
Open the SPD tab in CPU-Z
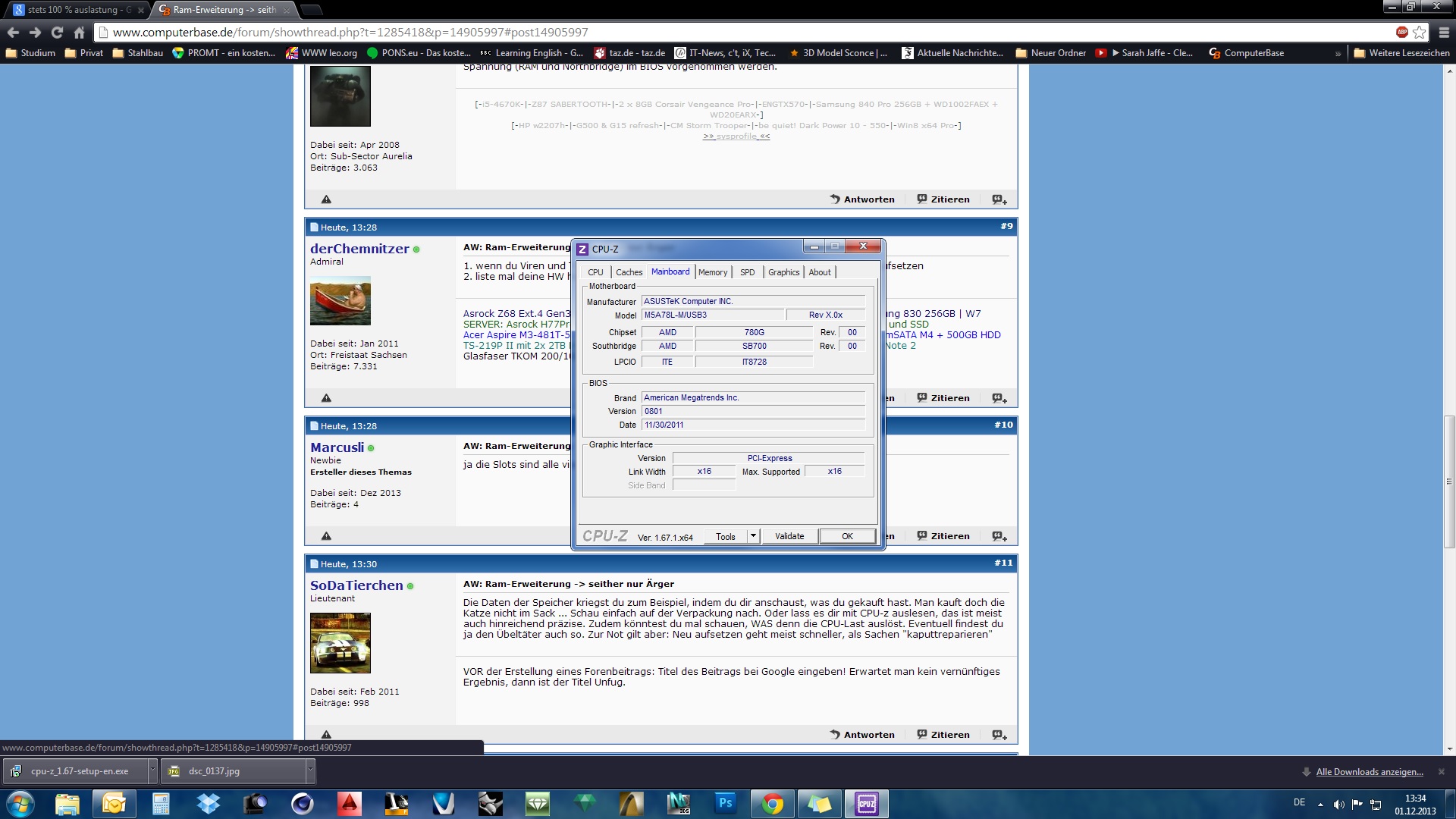point(747,272)
